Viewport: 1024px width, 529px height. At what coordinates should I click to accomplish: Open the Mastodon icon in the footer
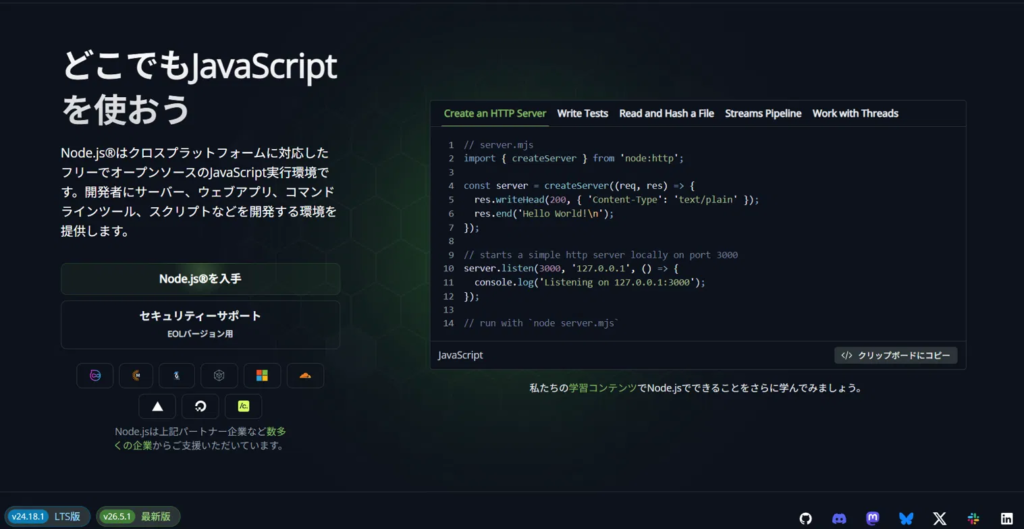click(x=872, y=519)
